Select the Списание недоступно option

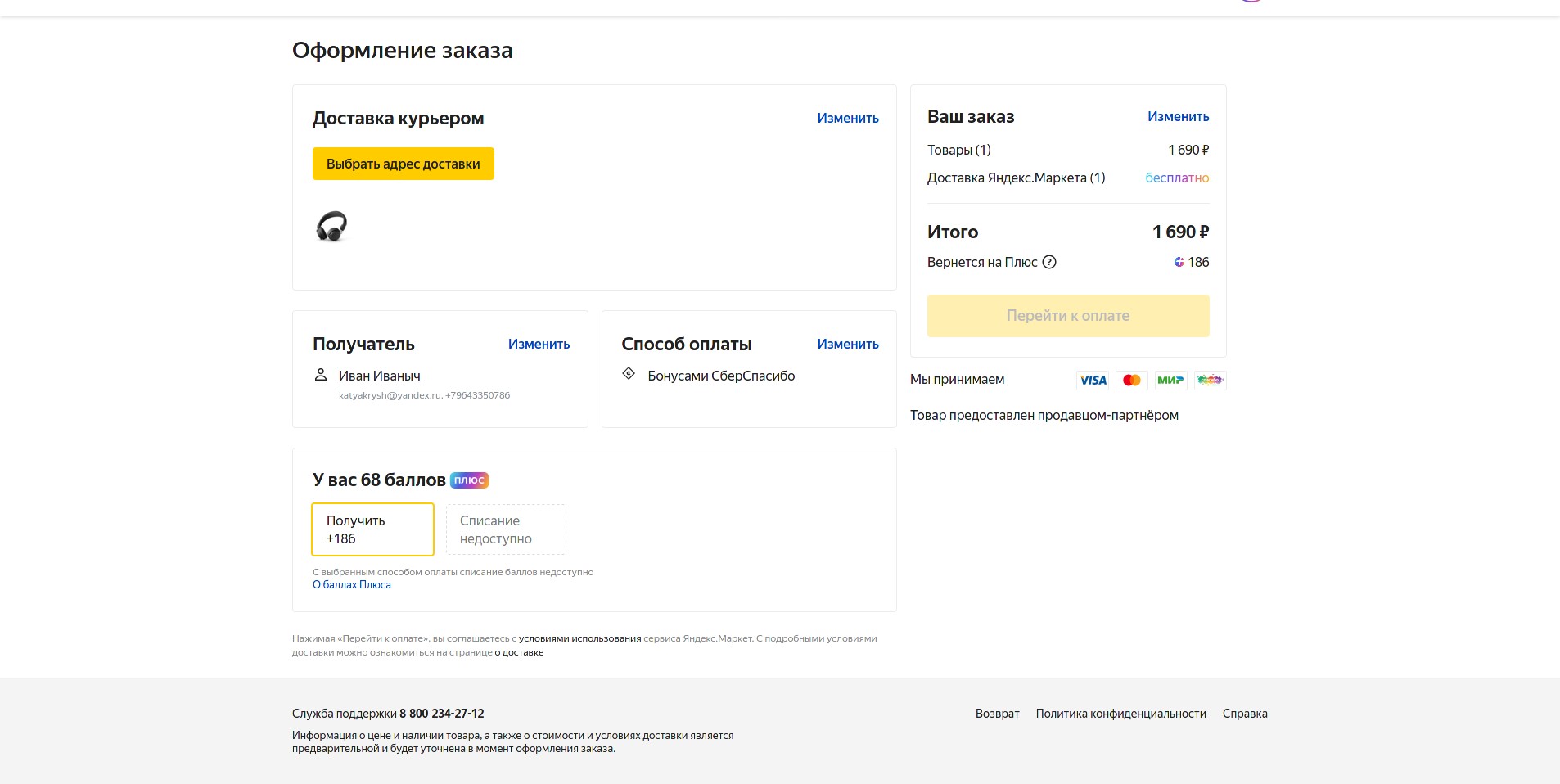pos(506,529)
